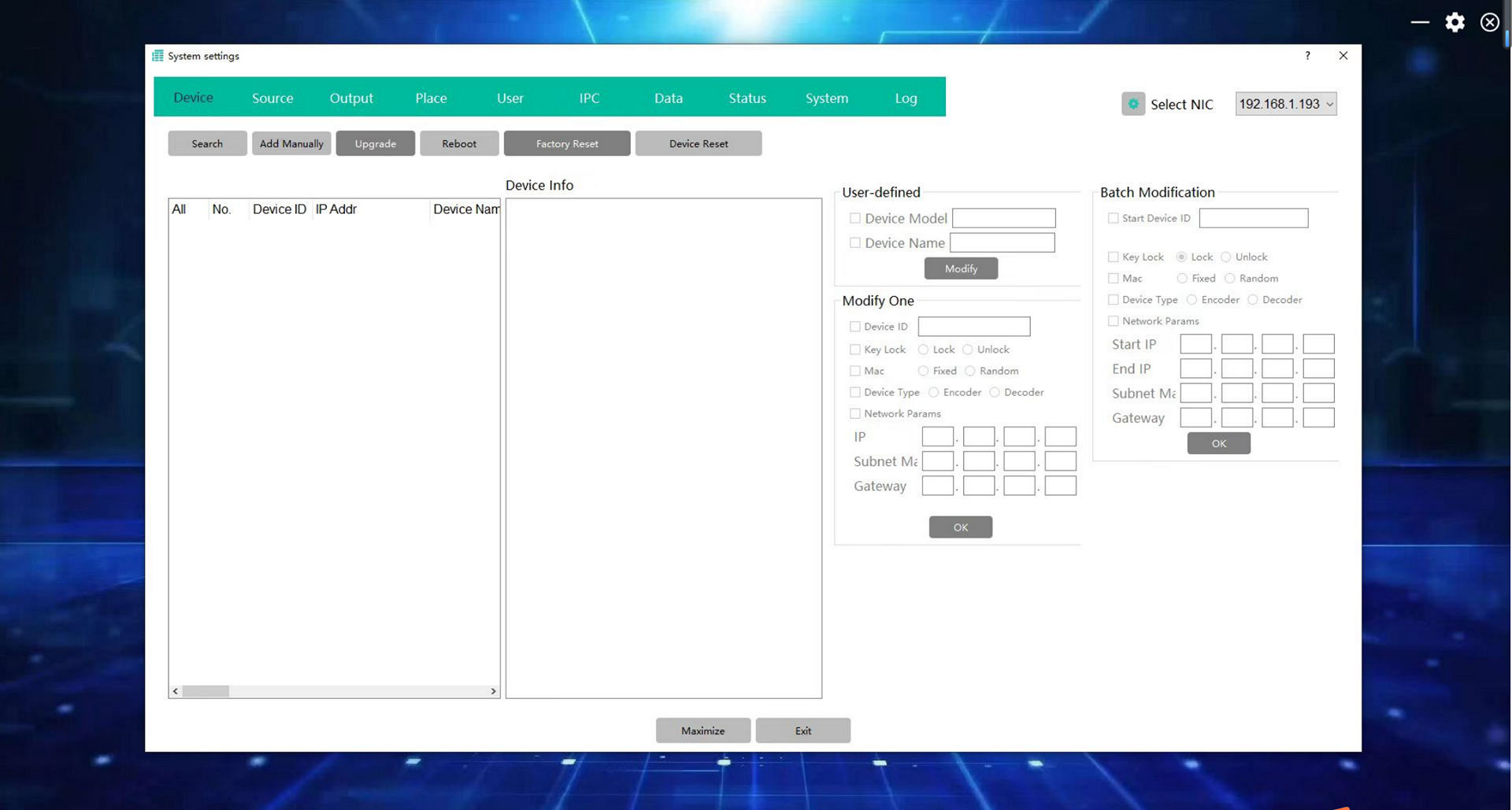Click the left scroll arrow in device list
Image resolution: width=1512 pixels, height=810 pixels.
tap(176, 691)
